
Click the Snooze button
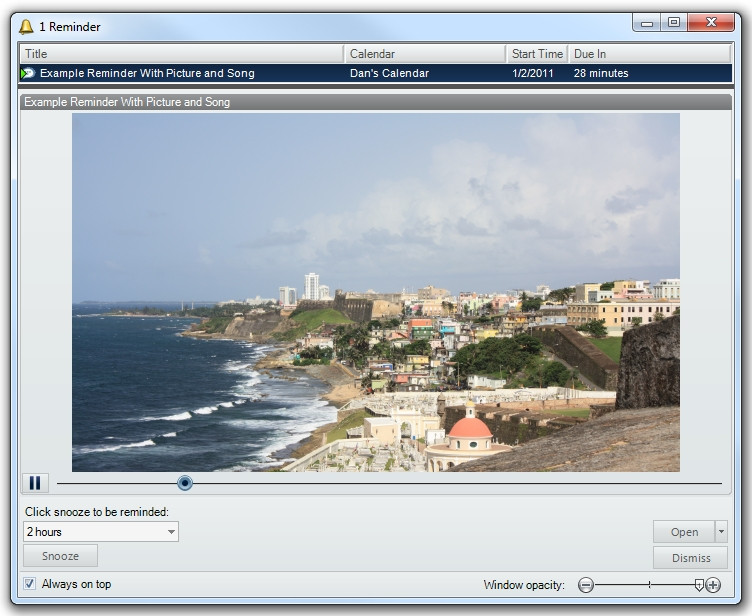pos(60,556)
